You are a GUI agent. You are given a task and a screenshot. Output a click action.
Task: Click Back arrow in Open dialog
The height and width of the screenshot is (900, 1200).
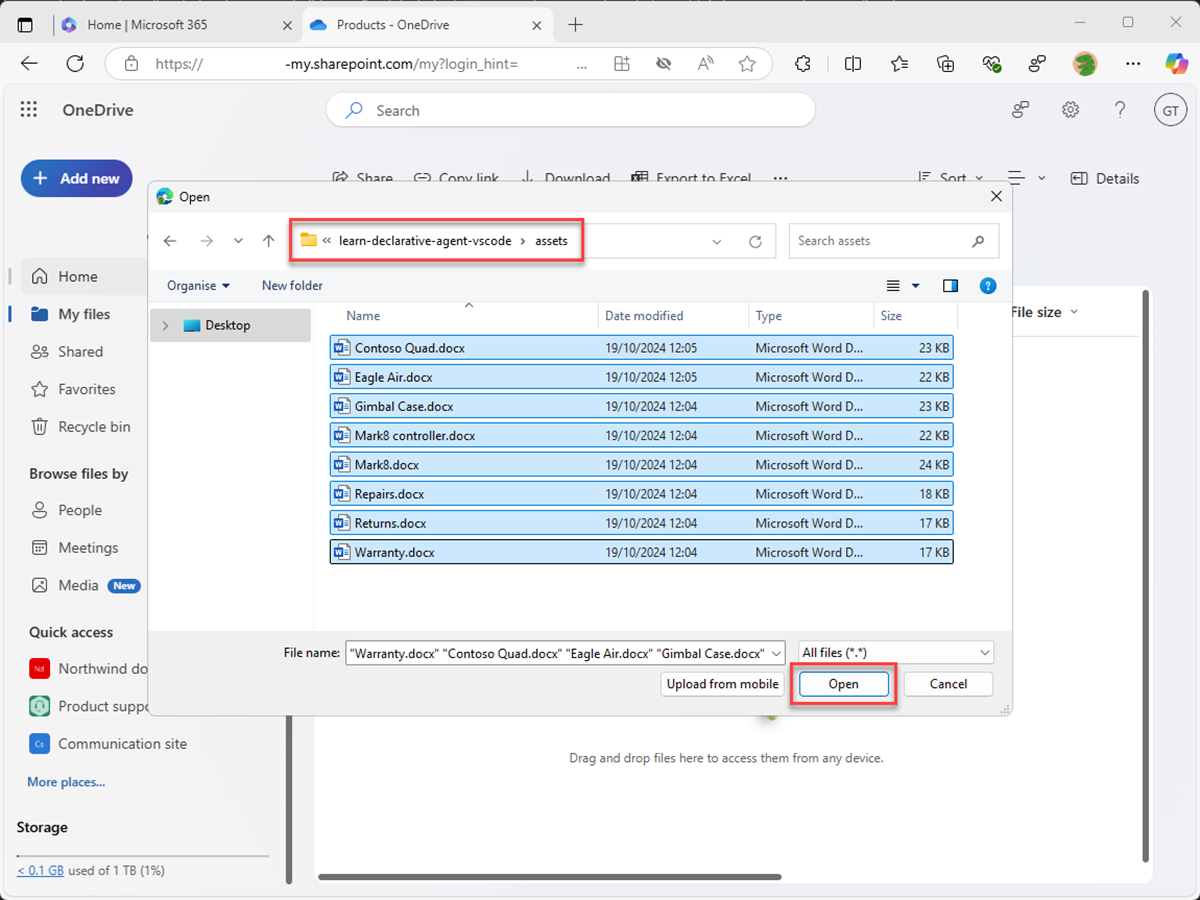170,241
